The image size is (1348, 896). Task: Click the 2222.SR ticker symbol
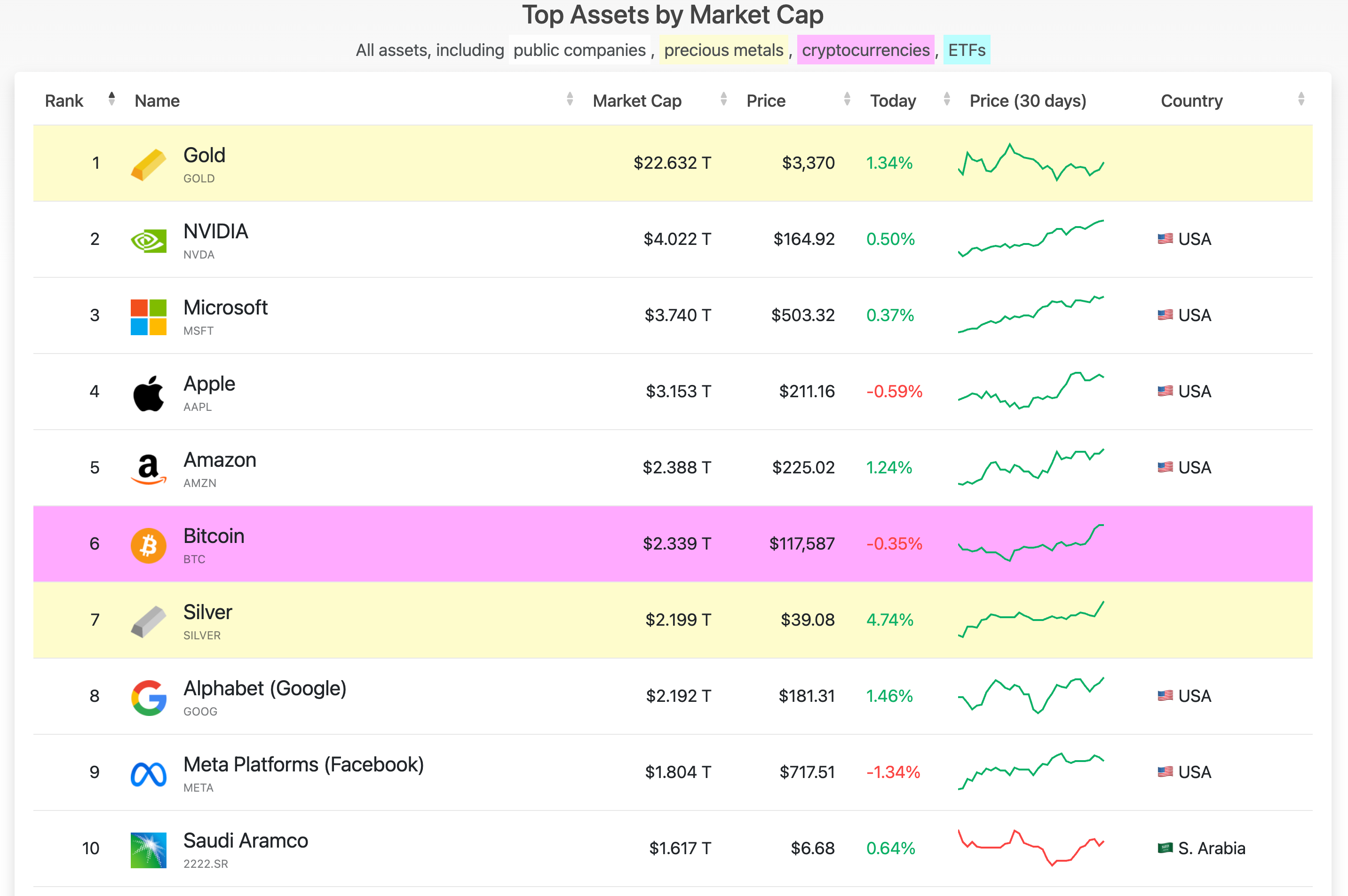point(205,864)
